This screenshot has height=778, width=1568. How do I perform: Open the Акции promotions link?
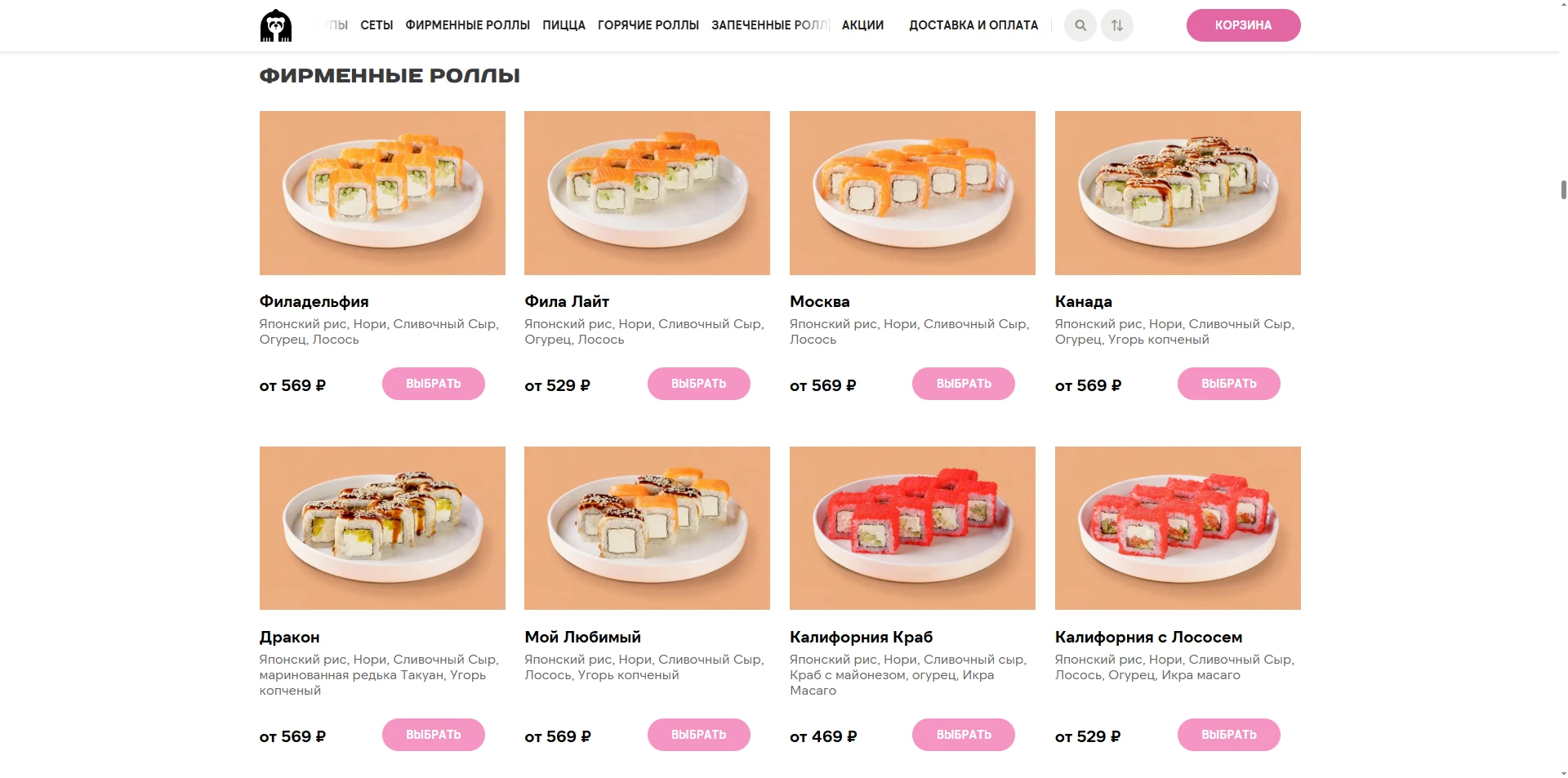(862, 25)
